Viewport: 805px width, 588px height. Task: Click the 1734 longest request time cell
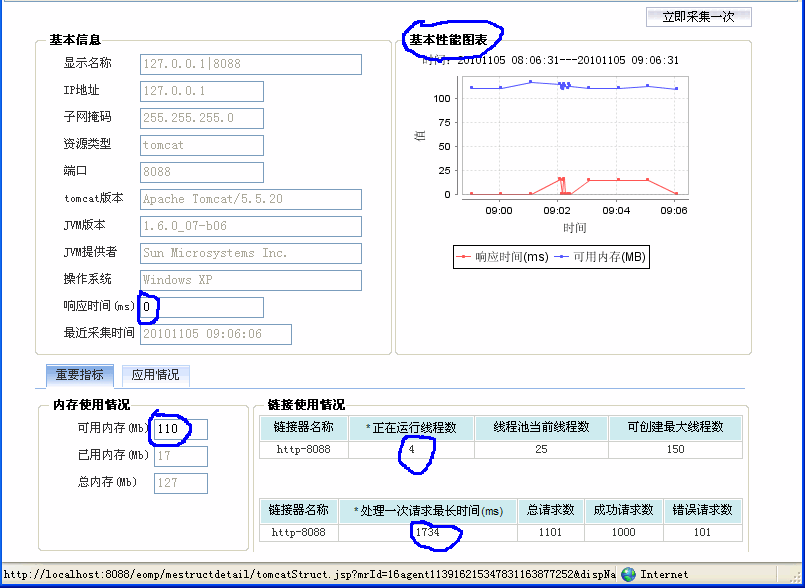[428, 533]
